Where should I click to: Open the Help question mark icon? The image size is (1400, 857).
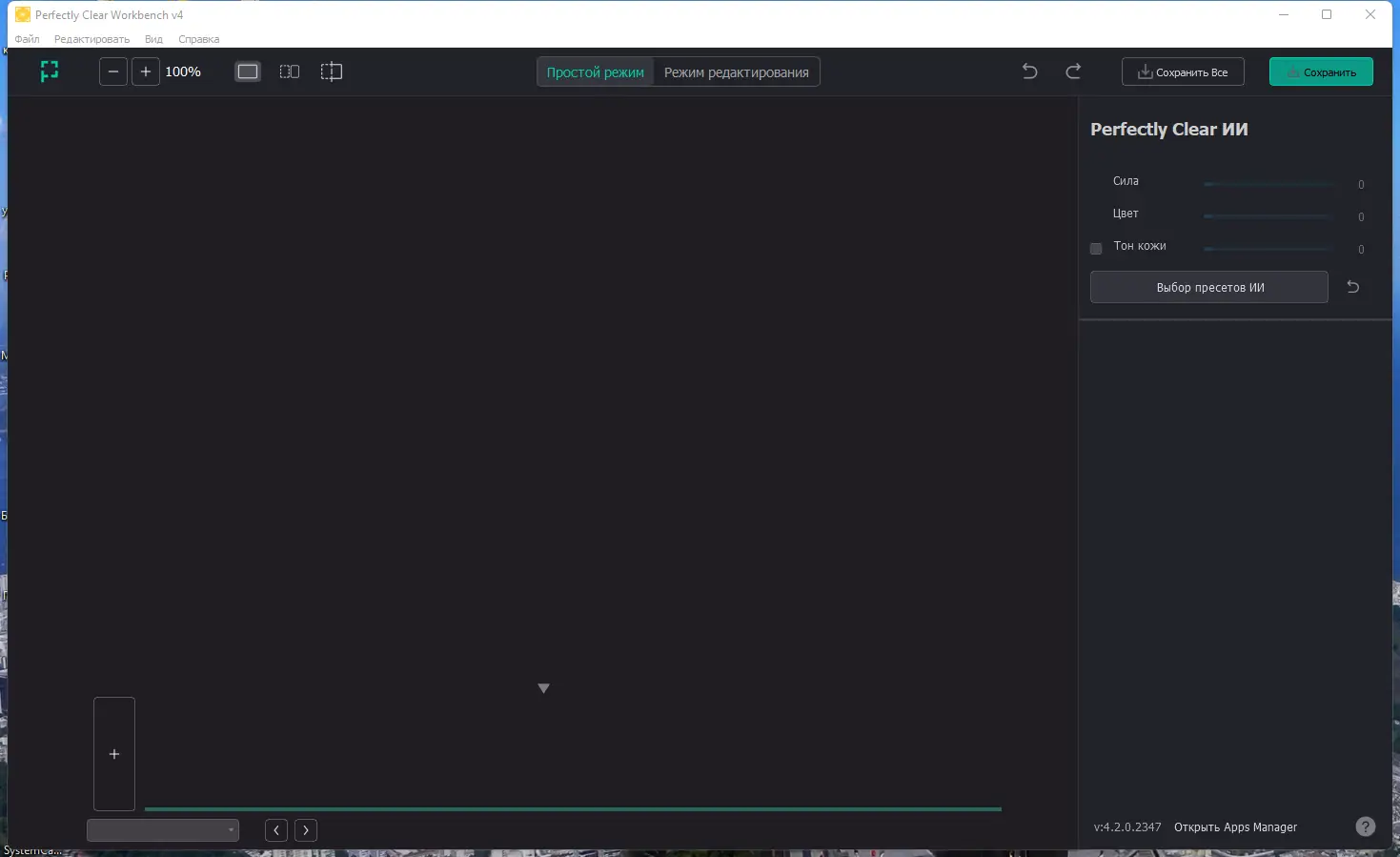(x=1365, y=826)
